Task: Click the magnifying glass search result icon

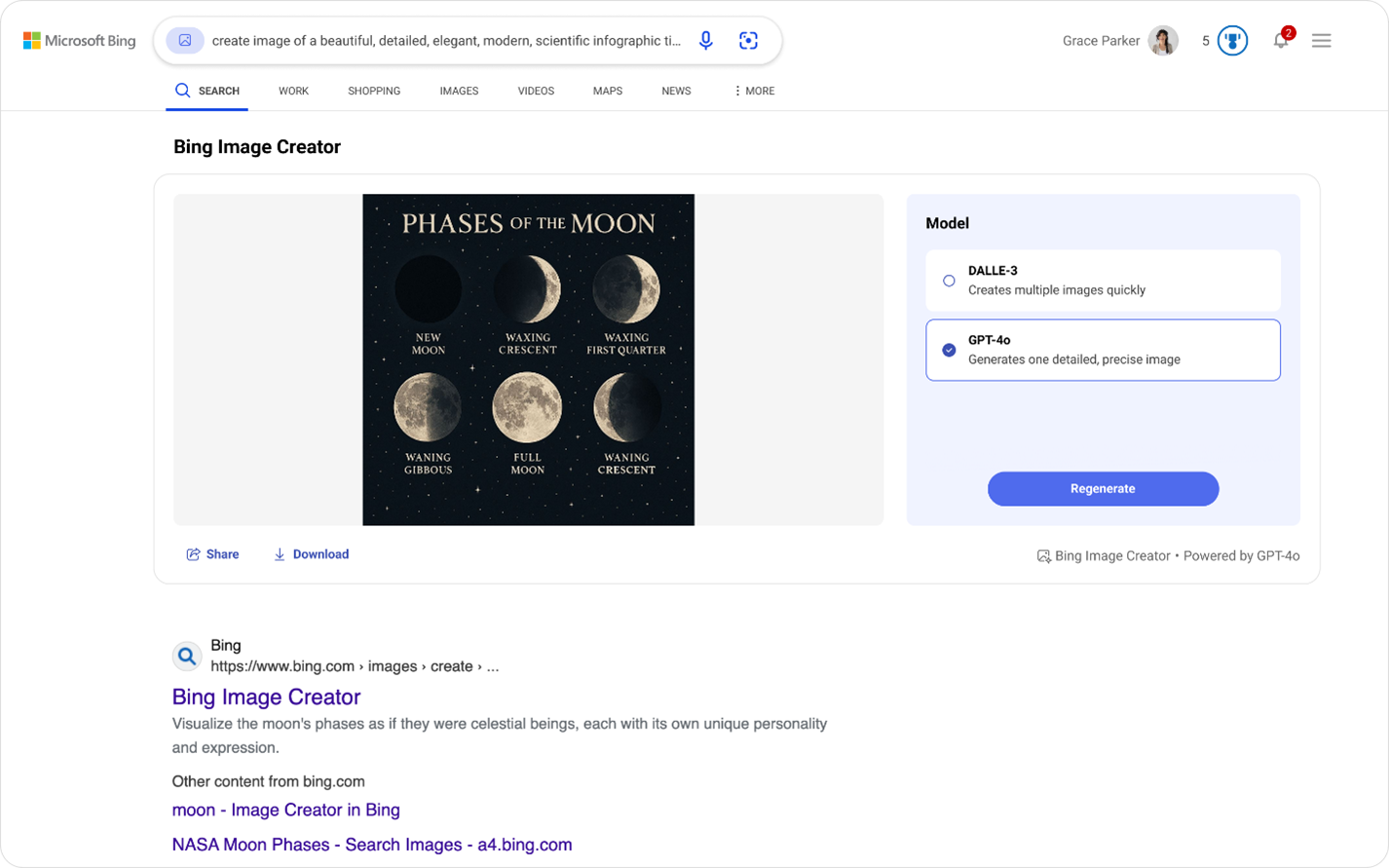Action: point(187,656)
